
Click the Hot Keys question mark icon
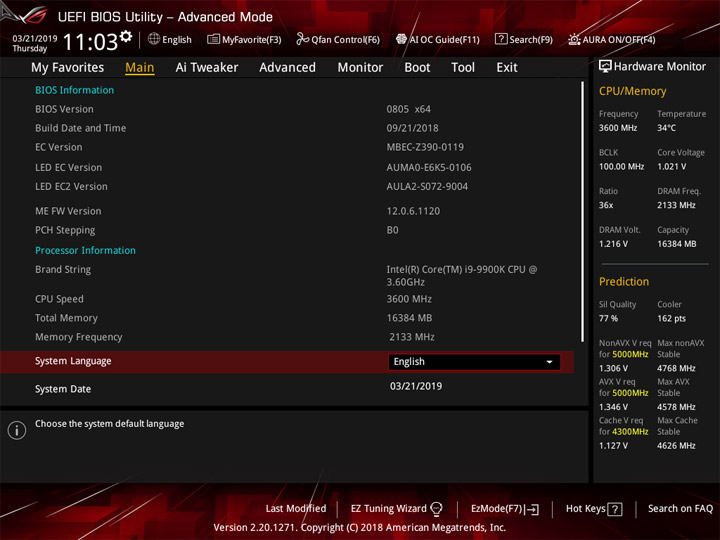(615, 509)
